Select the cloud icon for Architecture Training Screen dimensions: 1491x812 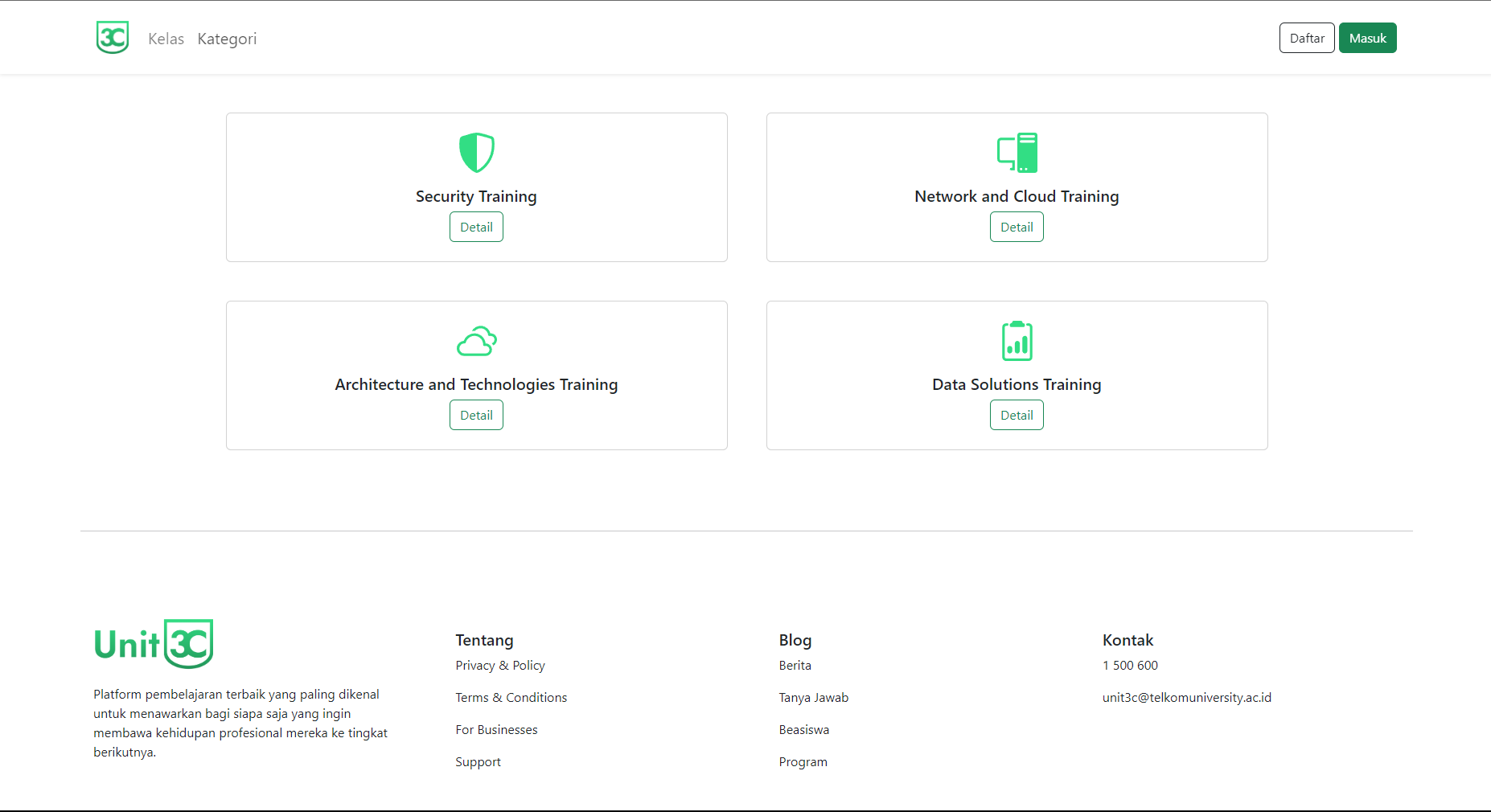[476, 341]
